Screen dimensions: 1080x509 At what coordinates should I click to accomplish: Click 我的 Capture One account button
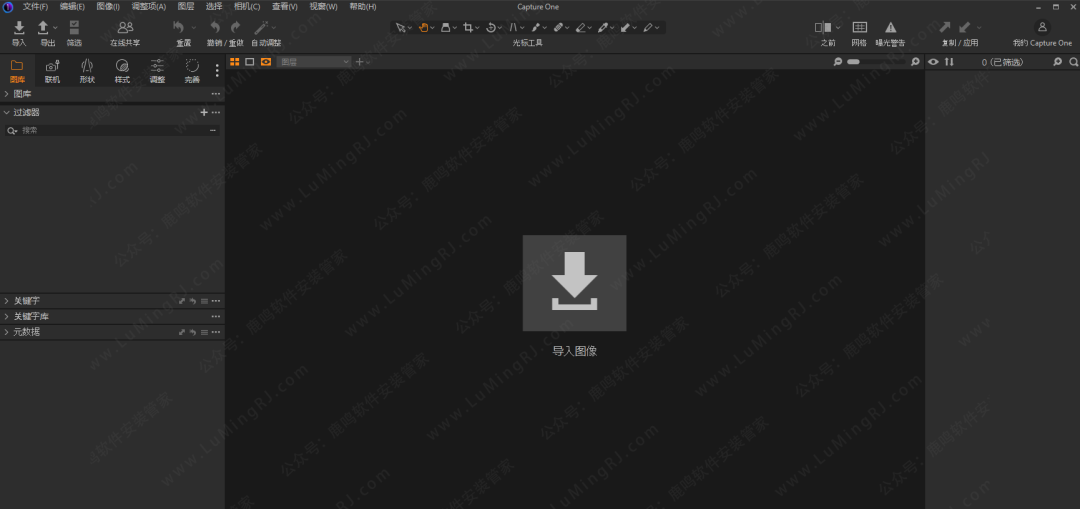click(1041, 34)
